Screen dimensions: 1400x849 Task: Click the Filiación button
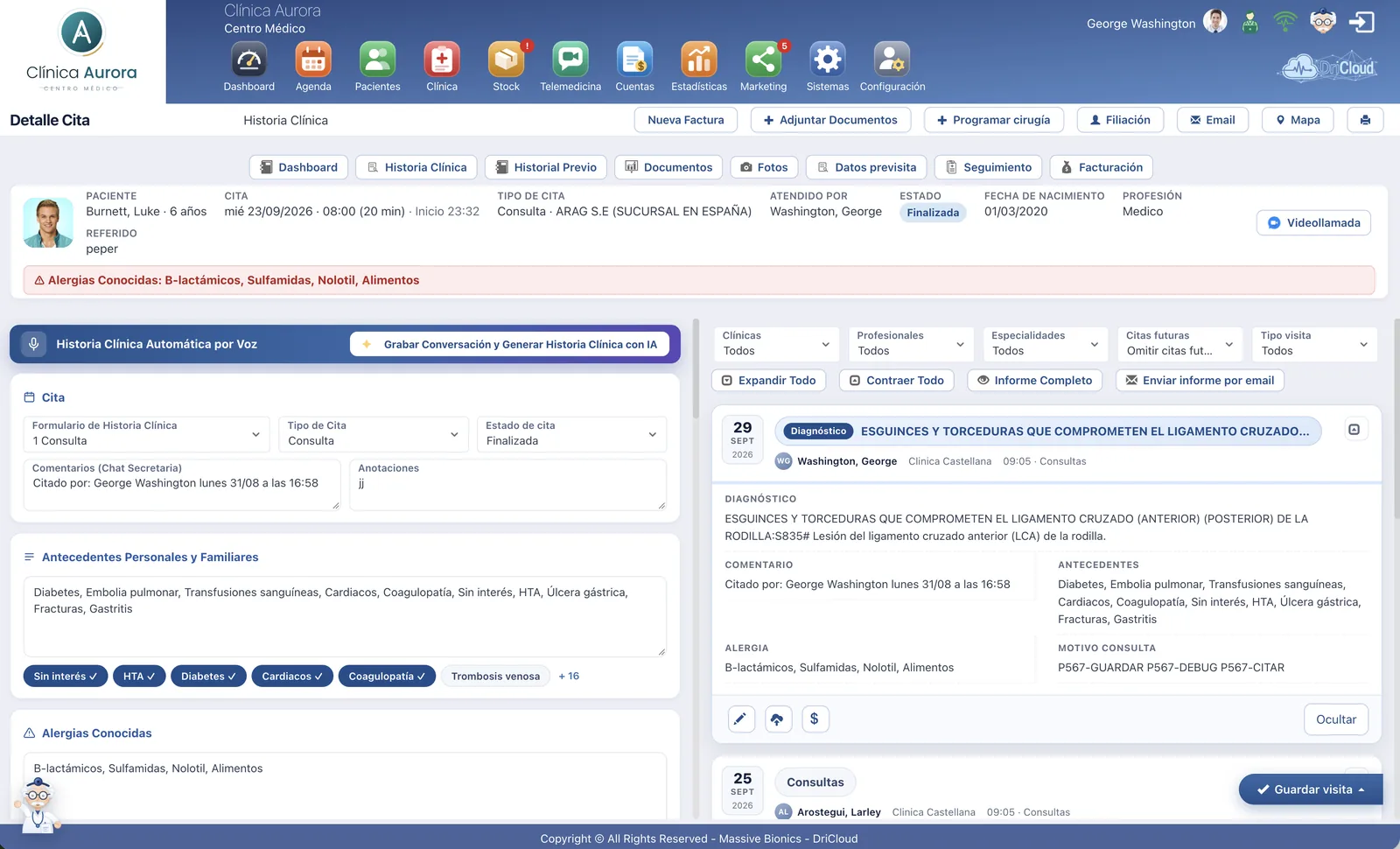point(1120,120)
